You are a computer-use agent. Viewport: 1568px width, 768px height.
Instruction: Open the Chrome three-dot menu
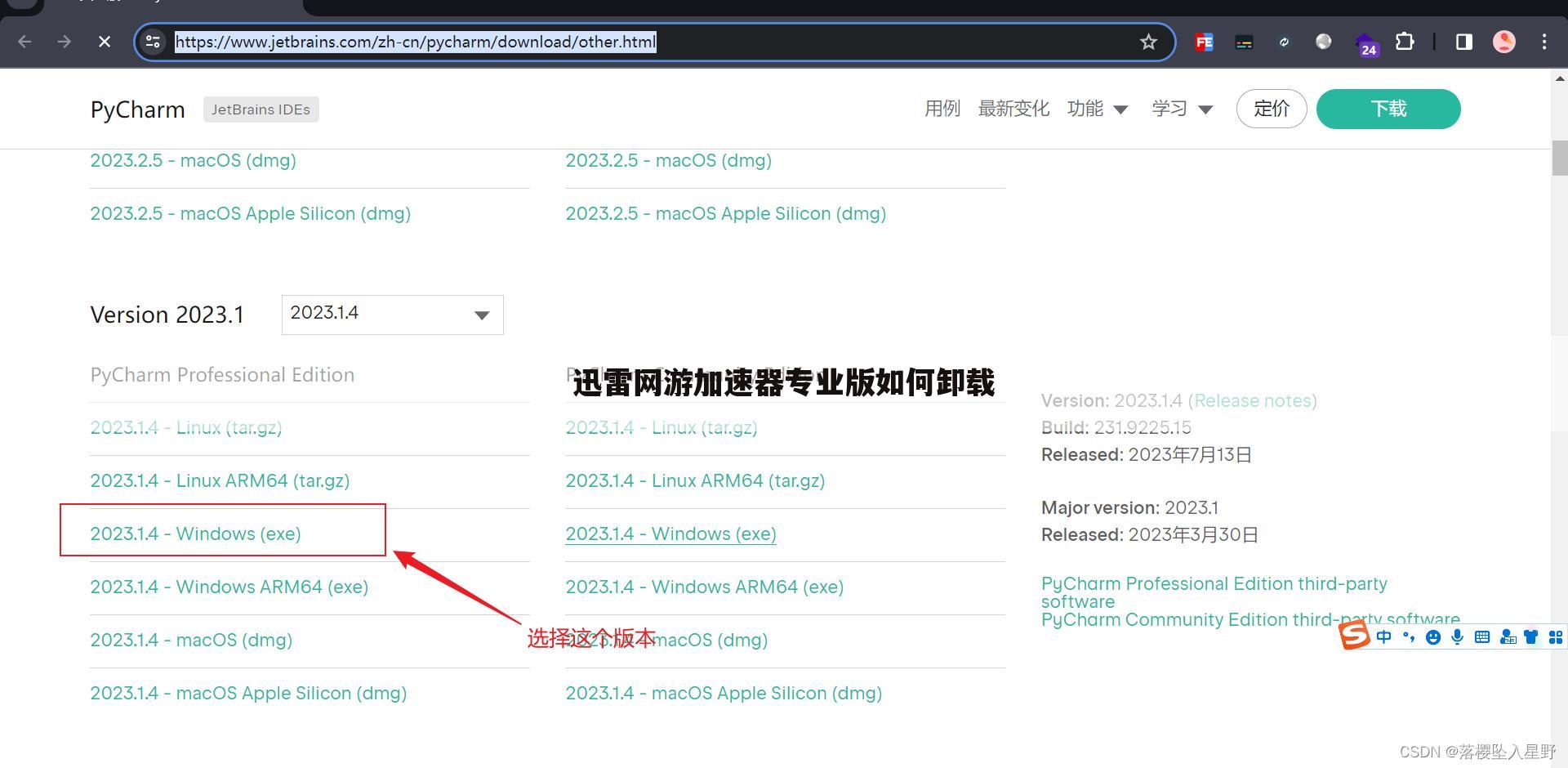[x=1543, y=42]
